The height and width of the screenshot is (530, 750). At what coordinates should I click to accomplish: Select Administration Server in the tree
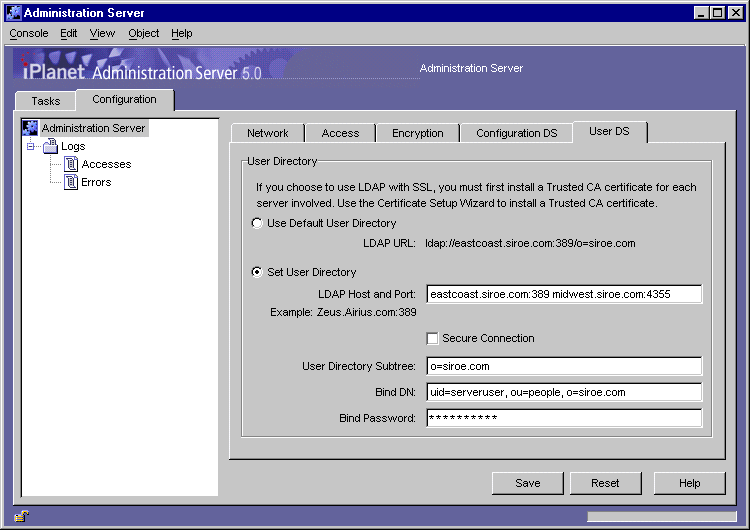93,128
